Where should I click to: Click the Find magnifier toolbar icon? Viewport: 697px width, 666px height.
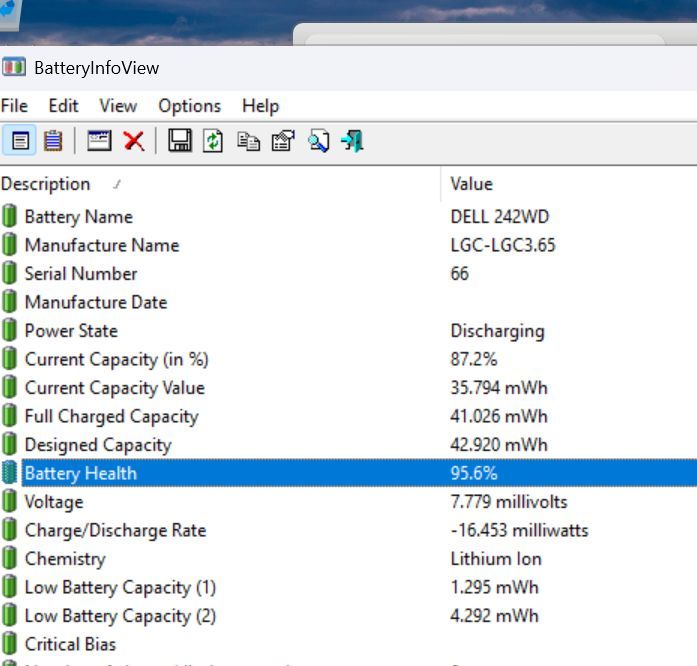(318, 141)
